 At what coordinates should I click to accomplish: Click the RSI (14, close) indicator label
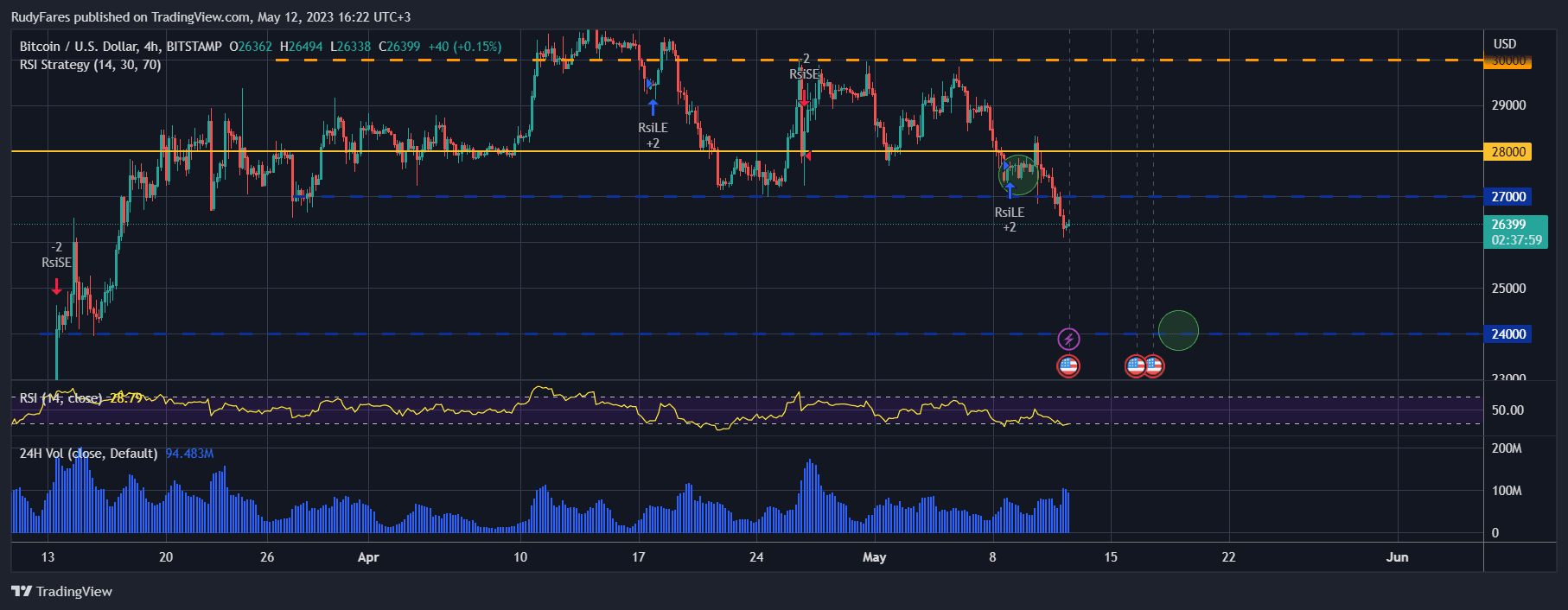point(61,398)
